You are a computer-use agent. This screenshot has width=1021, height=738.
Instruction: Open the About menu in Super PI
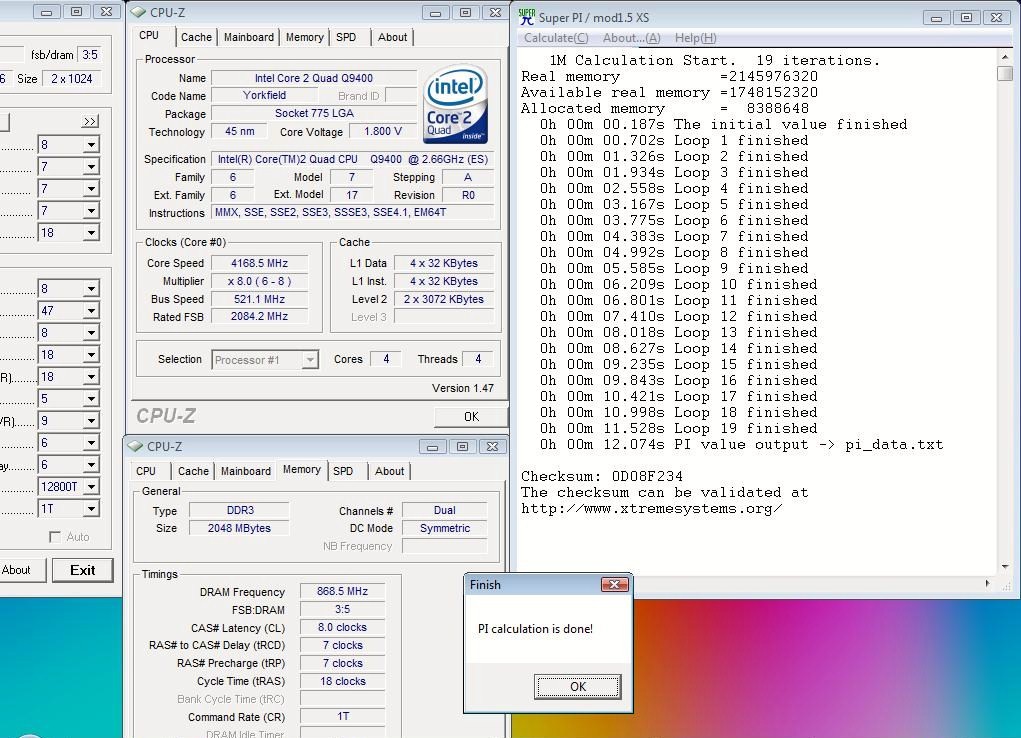(x=632, y=38)
